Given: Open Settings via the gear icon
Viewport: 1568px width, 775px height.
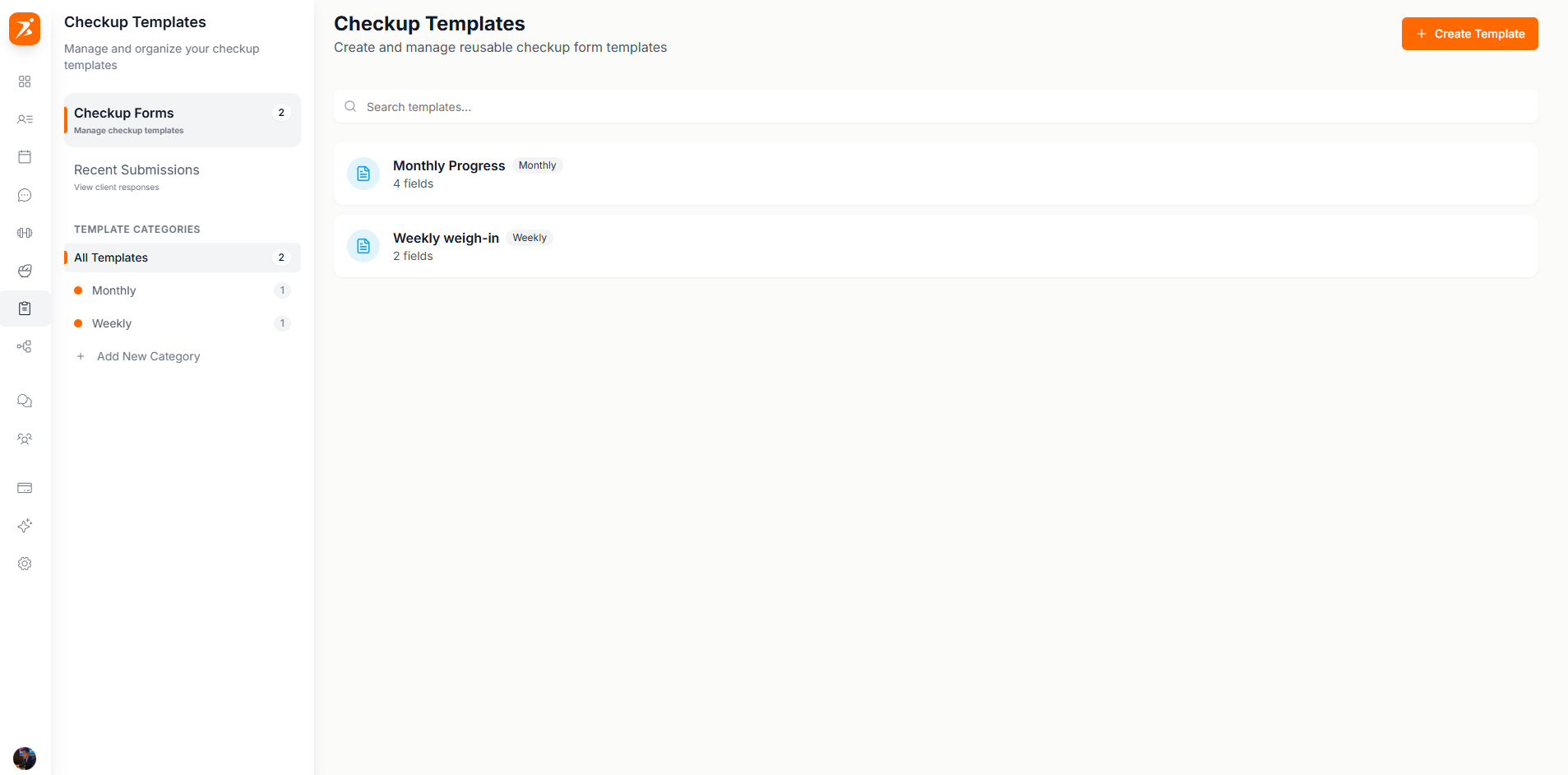Looking at the screenshot, I should coord(25,564).
